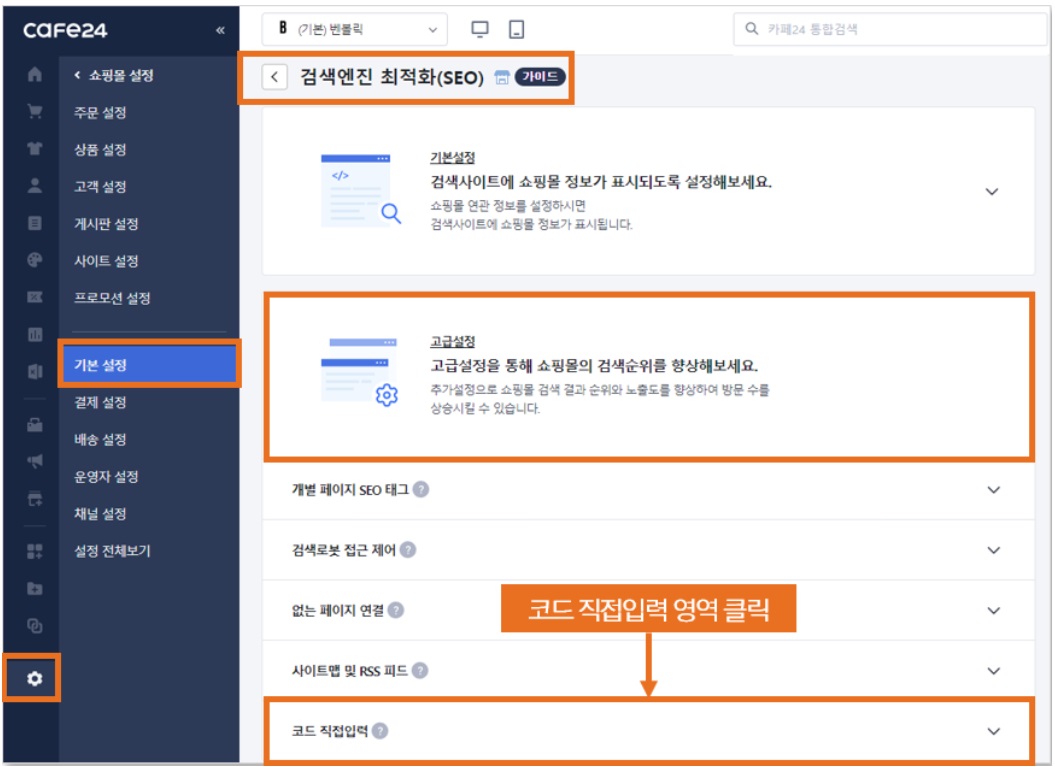Open the settings gear icon

pos(35,679)
